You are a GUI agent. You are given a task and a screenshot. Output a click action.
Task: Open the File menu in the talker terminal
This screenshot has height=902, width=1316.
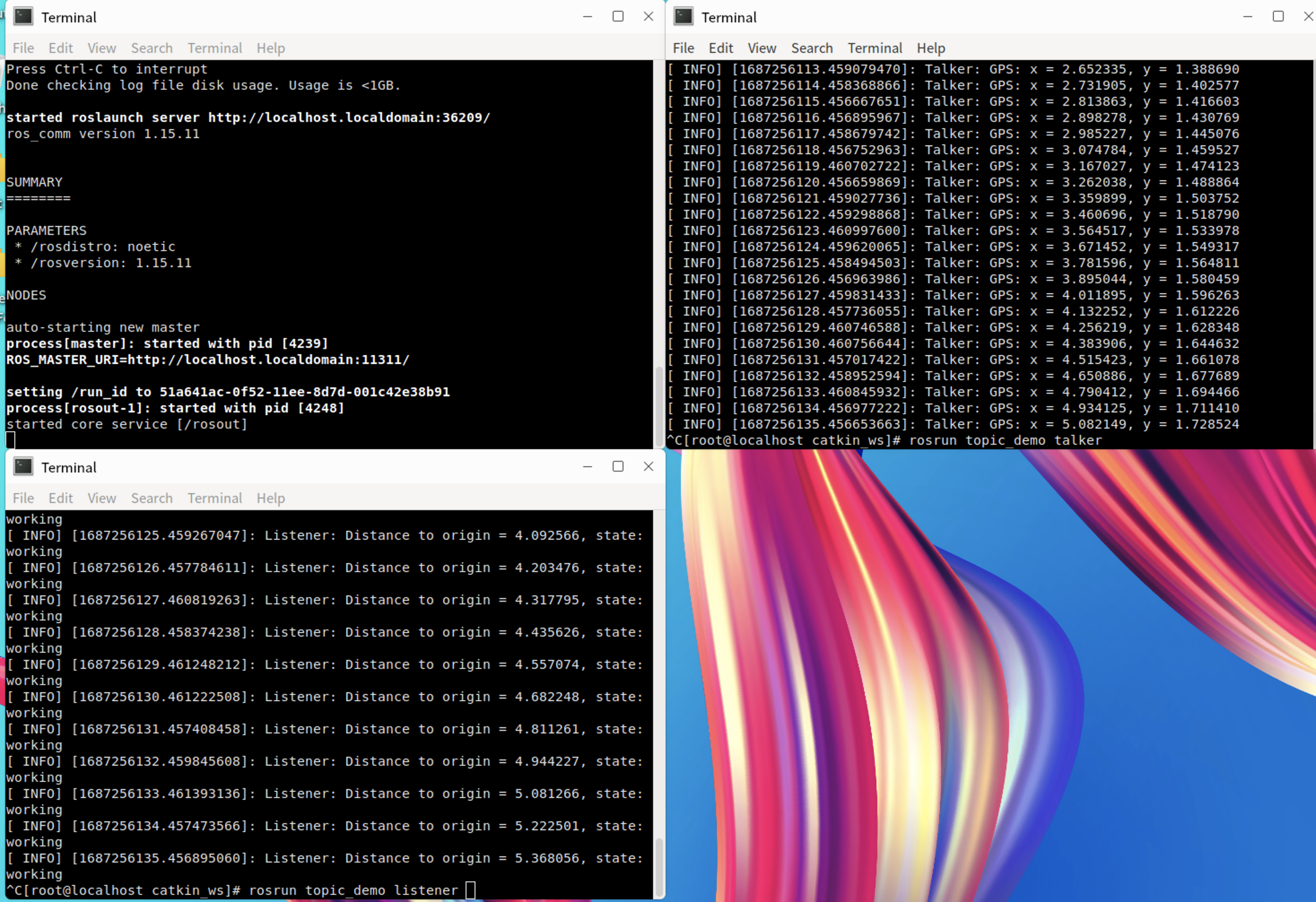[683, 48]
